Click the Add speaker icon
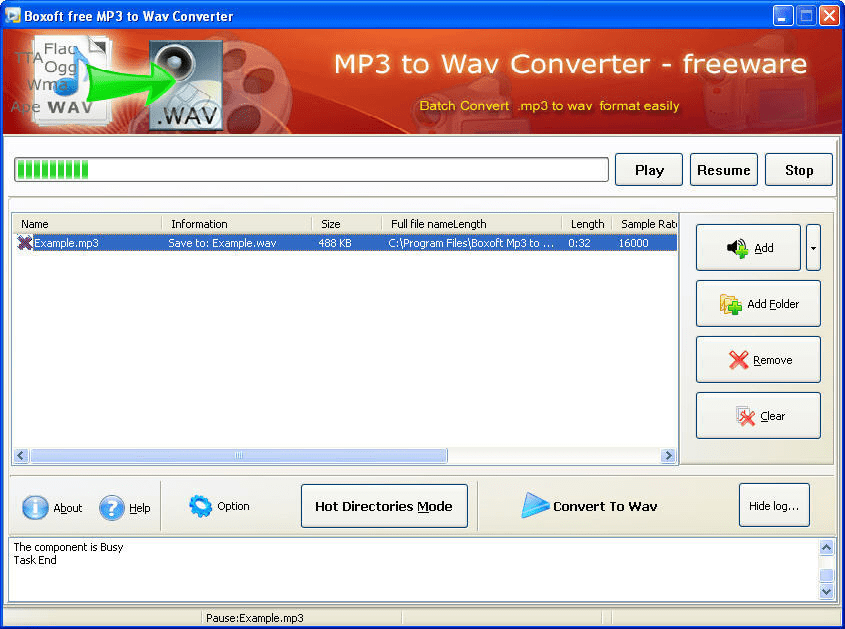The height and width of the screenshot is (629, 845). click(738, 247)
